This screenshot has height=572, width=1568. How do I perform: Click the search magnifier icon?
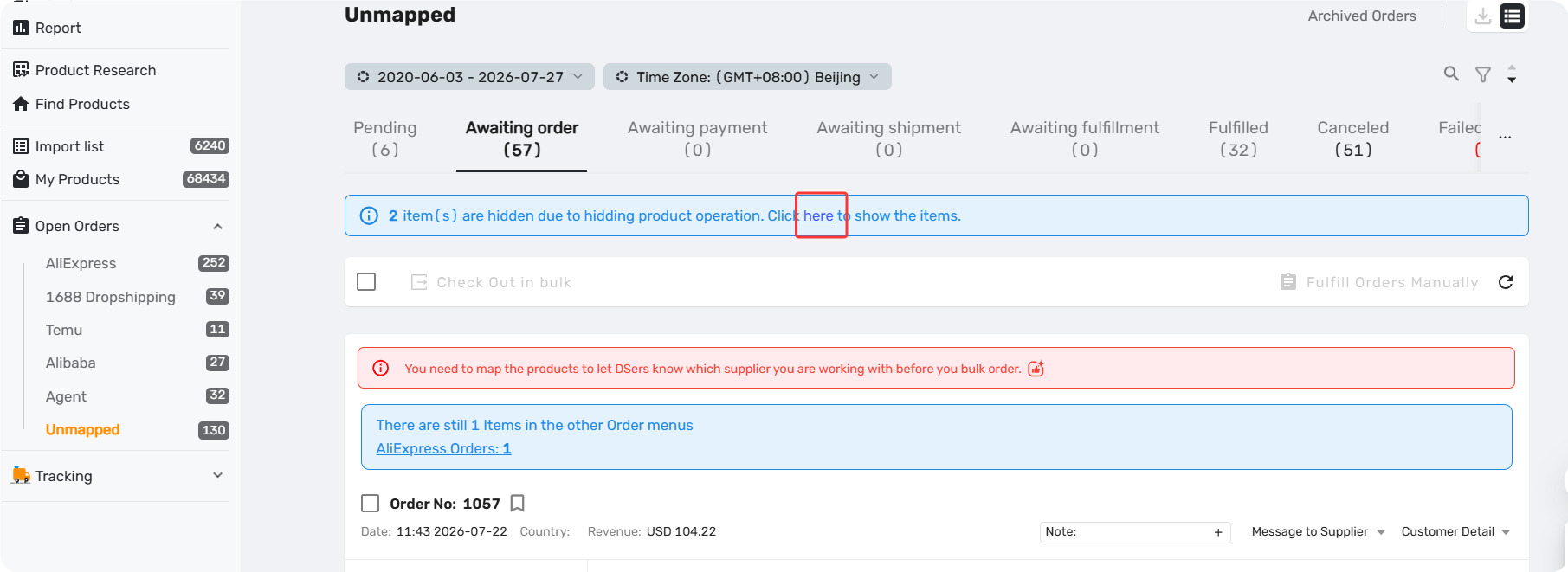[1451, 74]
